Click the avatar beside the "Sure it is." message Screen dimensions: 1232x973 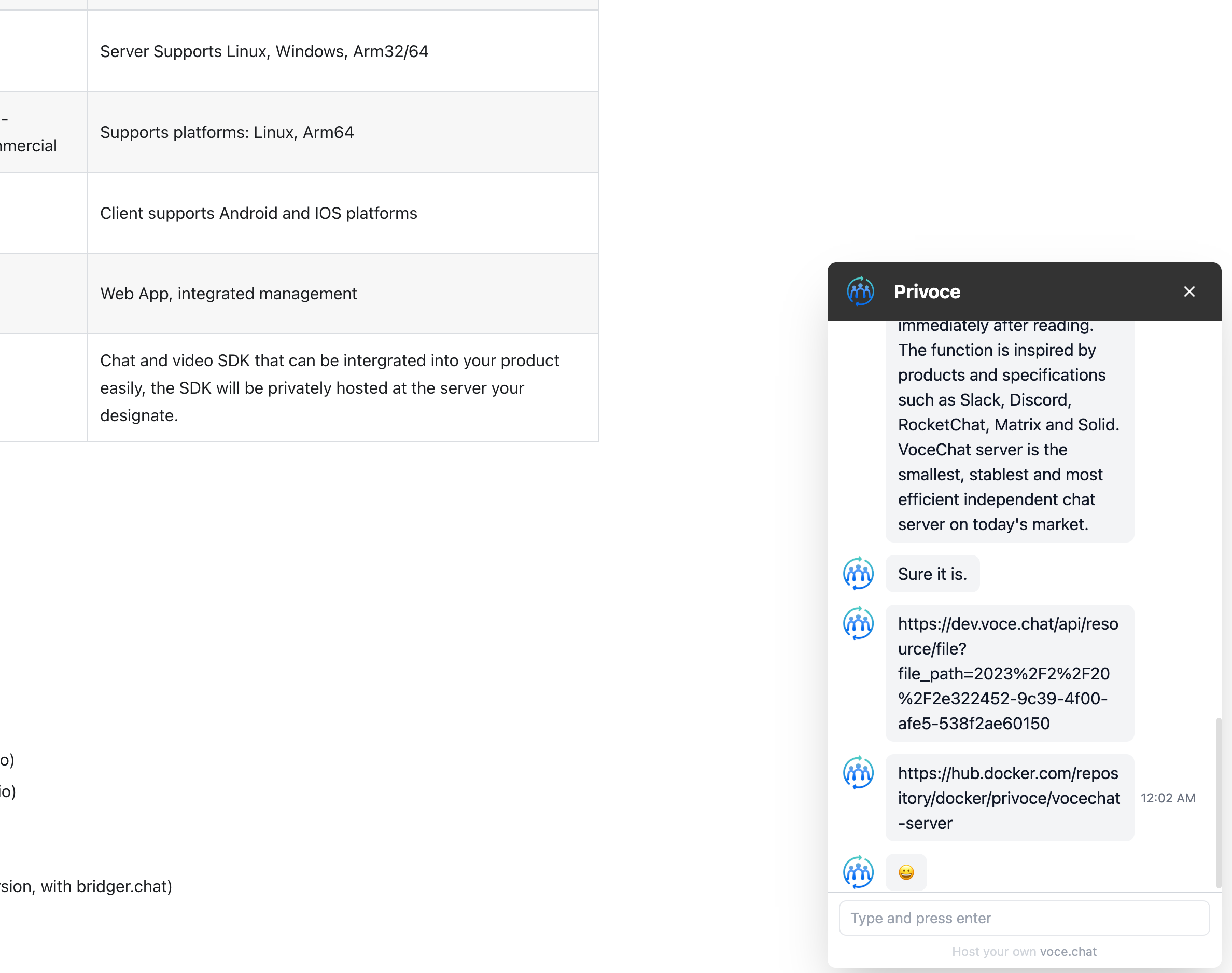tap(858, 573)
